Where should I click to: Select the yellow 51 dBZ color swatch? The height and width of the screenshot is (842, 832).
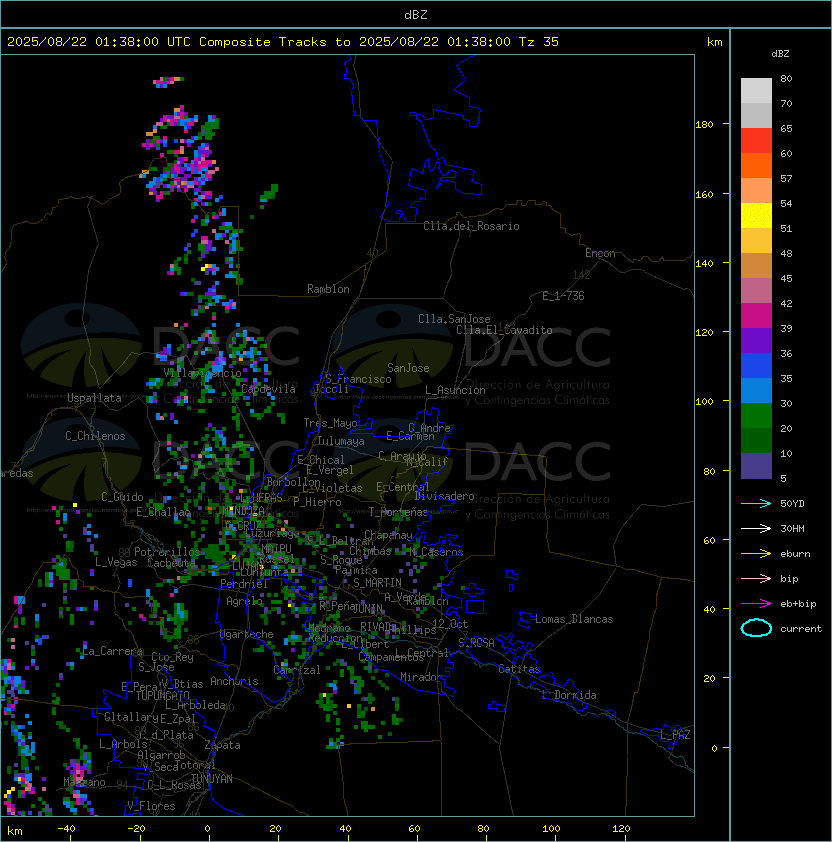[756, 216]
